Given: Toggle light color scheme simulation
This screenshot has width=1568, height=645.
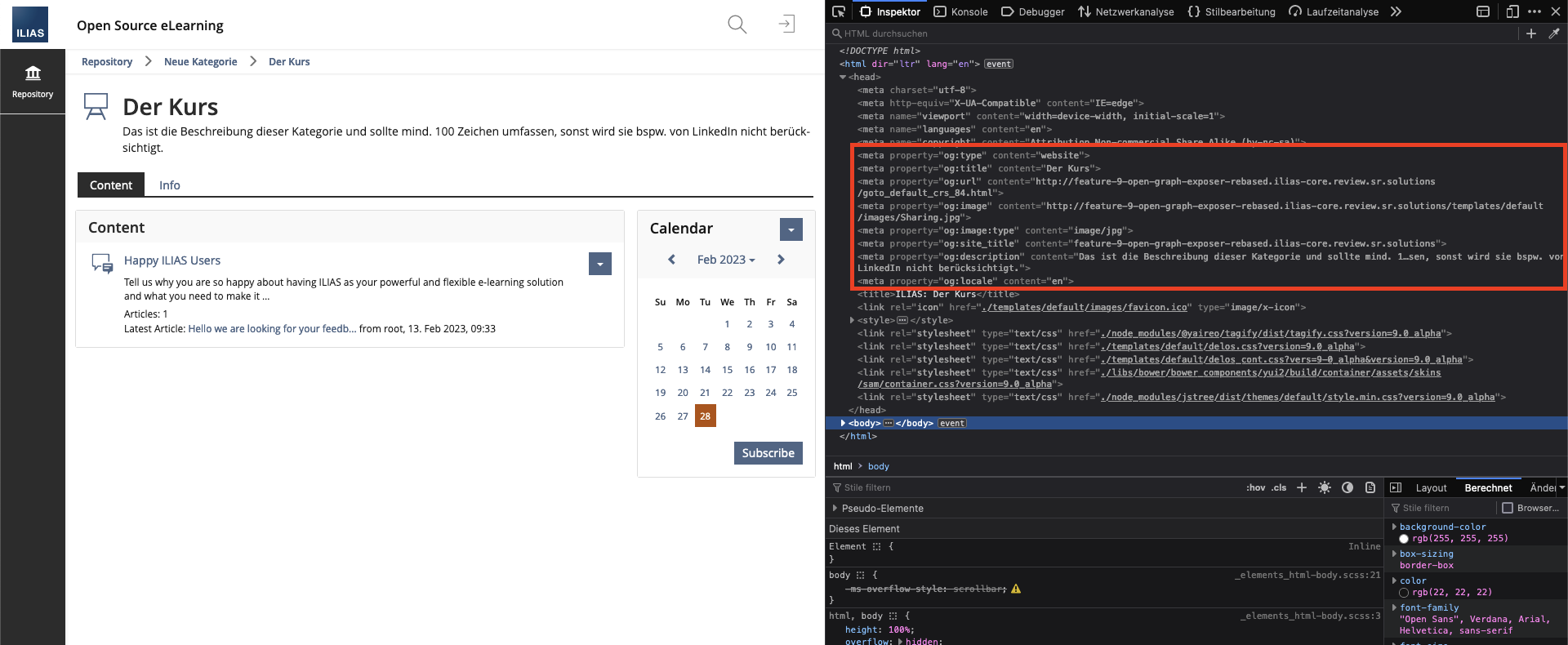Looking at the screenshot, I should (x=1325, y=487).
